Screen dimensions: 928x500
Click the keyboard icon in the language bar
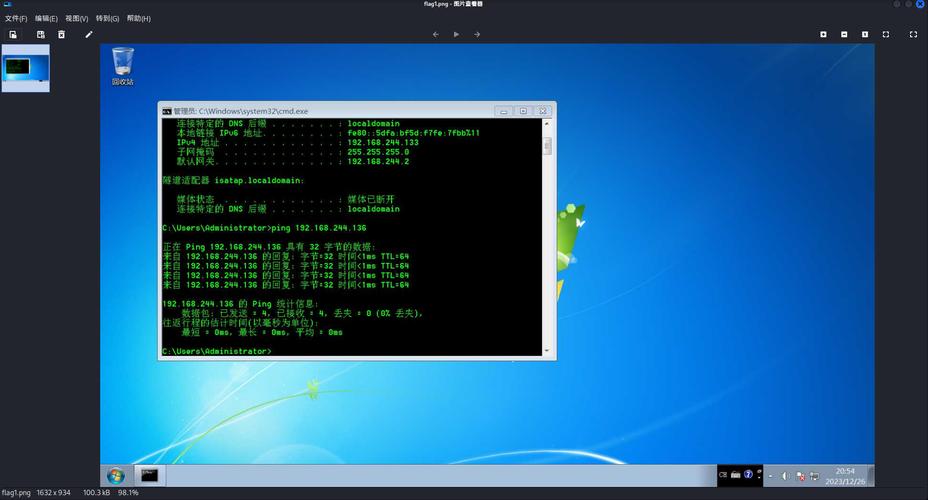click(735, 475)
